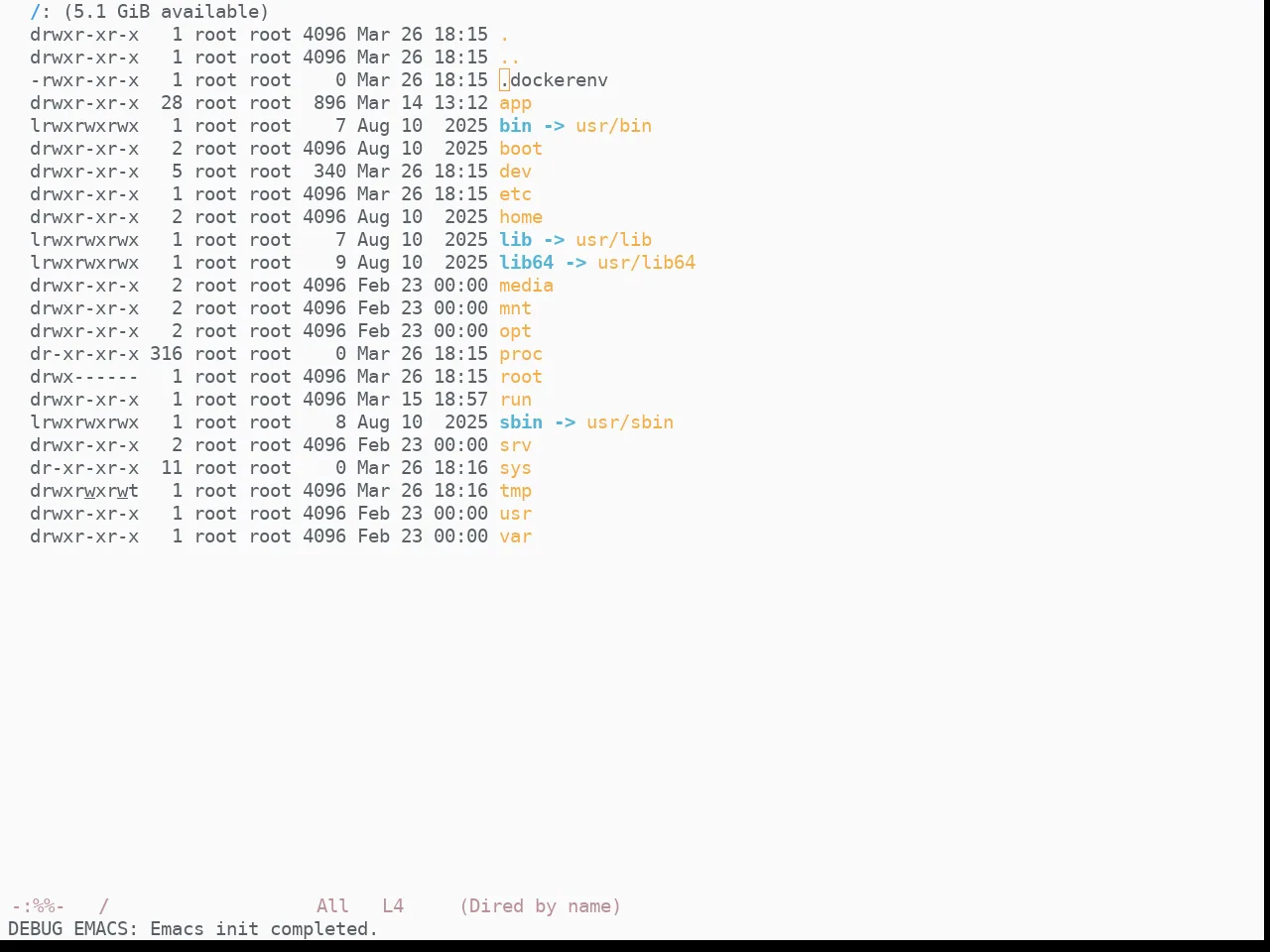Open the home directory entry
The image size is (1270, 952).
coord(521,217)
